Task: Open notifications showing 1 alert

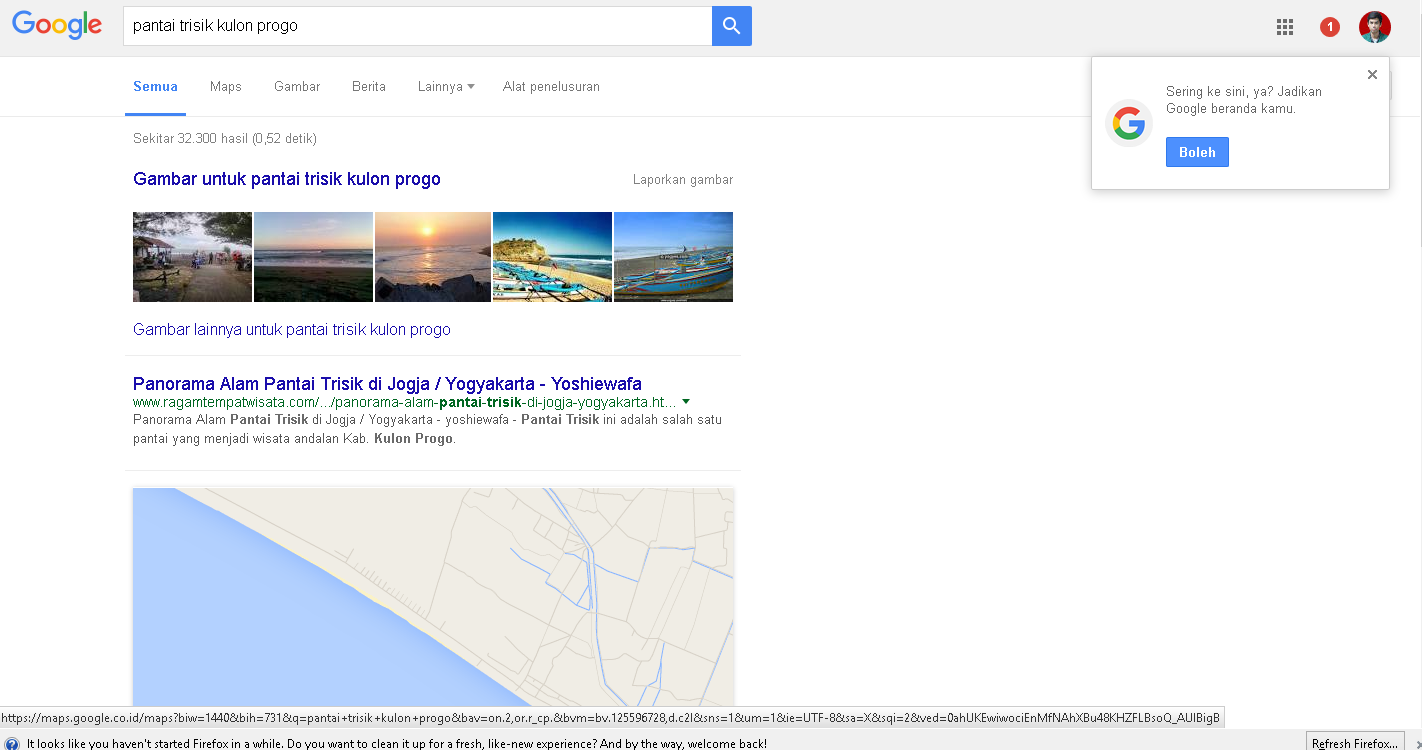Action: (1329, 26)
